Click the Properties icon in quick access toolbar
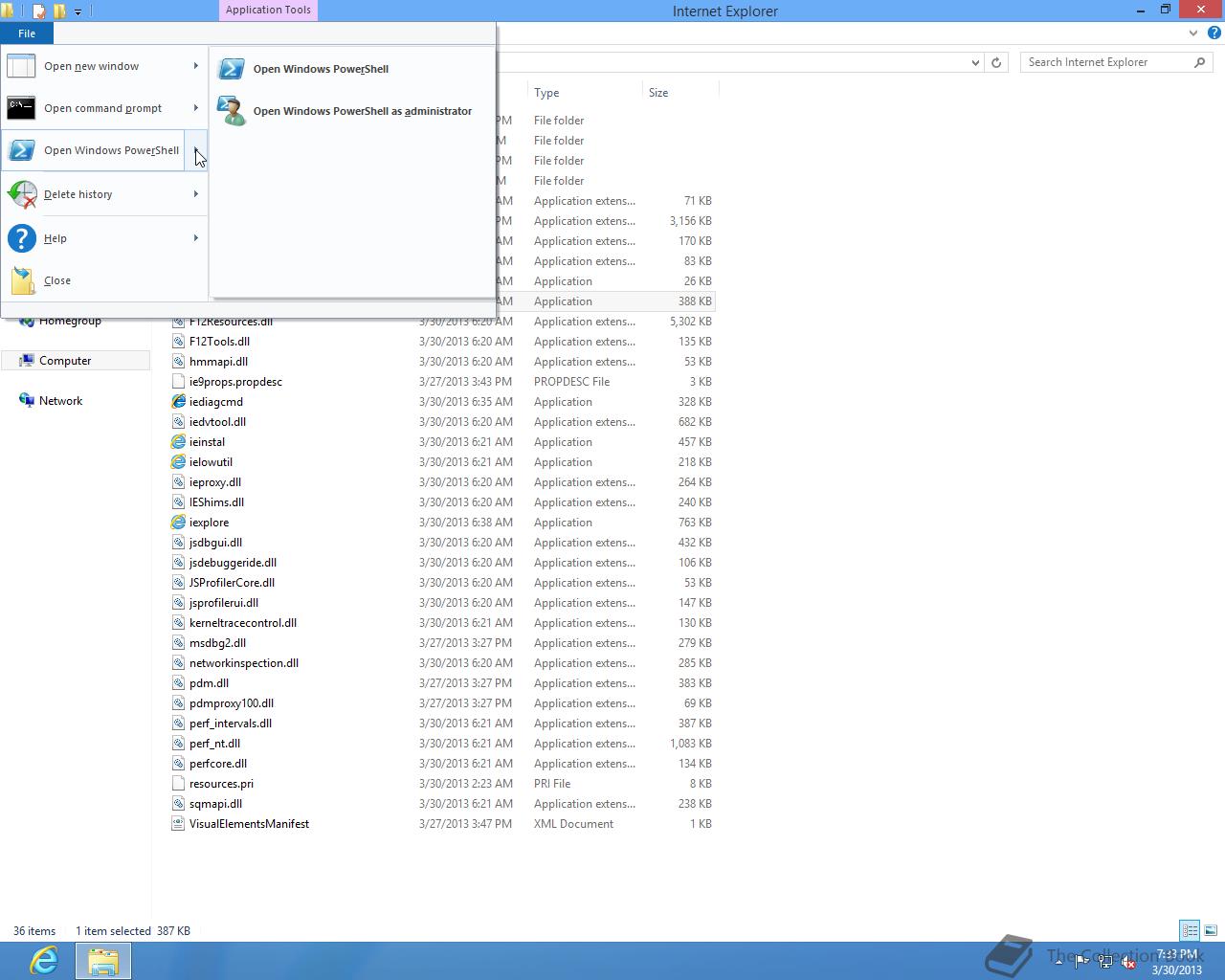 tap(39, 11)
